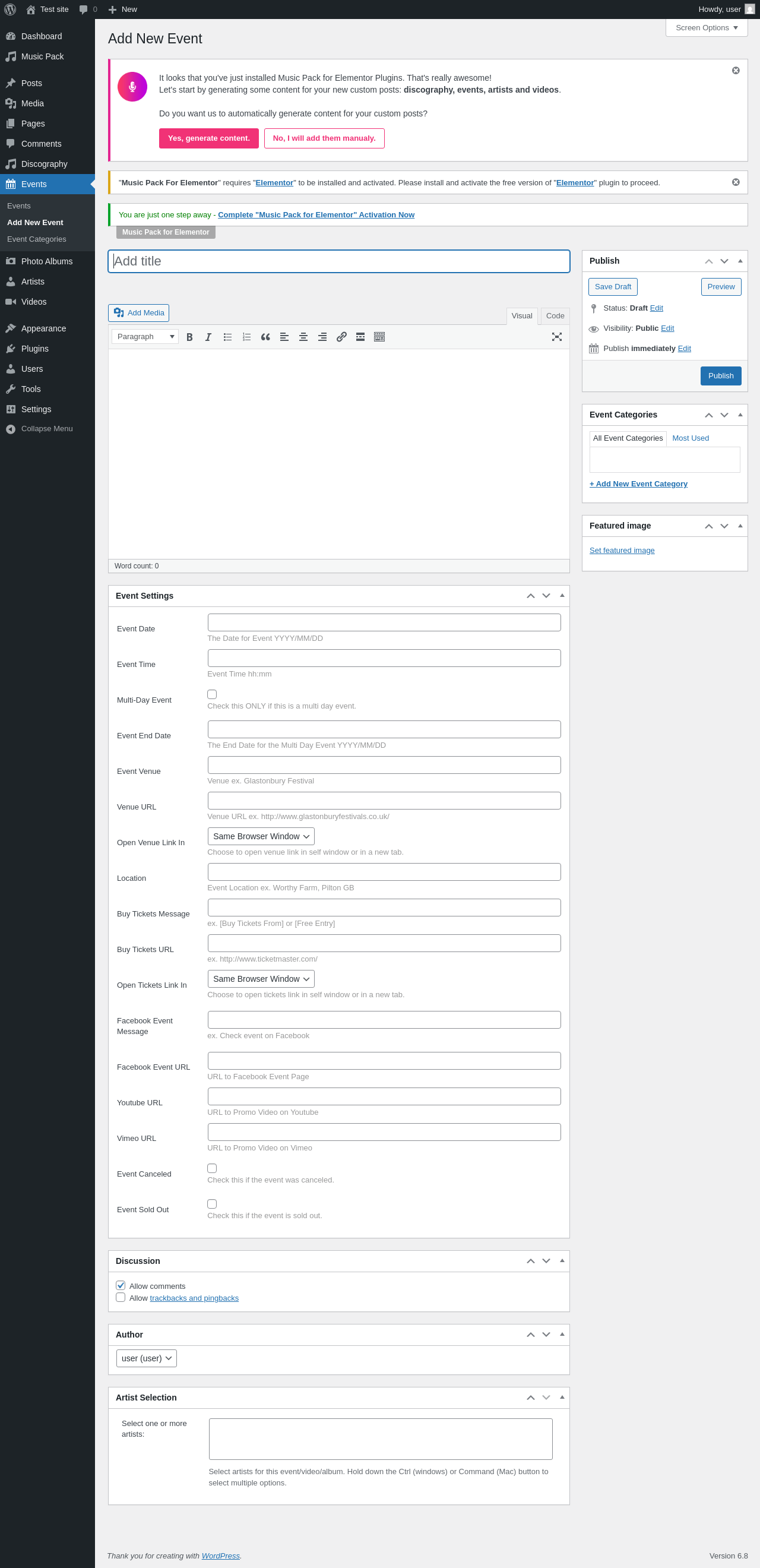Switch to the Visual editor tab
This screenshot has height=1568, width=760.
coord(522,316)
